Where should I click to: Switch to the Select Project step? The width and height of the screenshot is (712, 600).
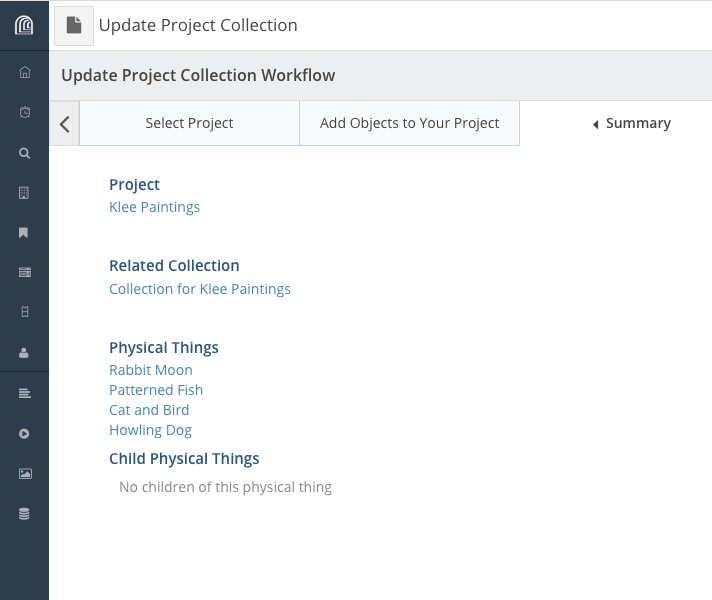(x=189, y=123)
